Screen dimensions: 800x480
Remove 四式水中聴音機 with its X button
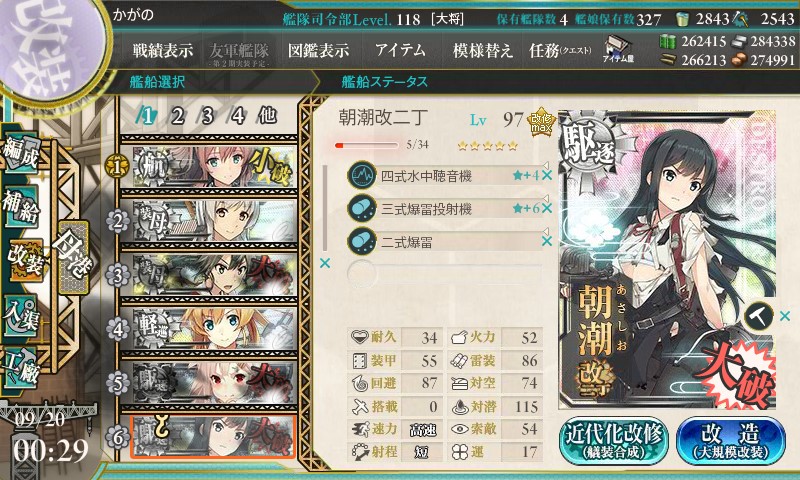tap(547, 176)
